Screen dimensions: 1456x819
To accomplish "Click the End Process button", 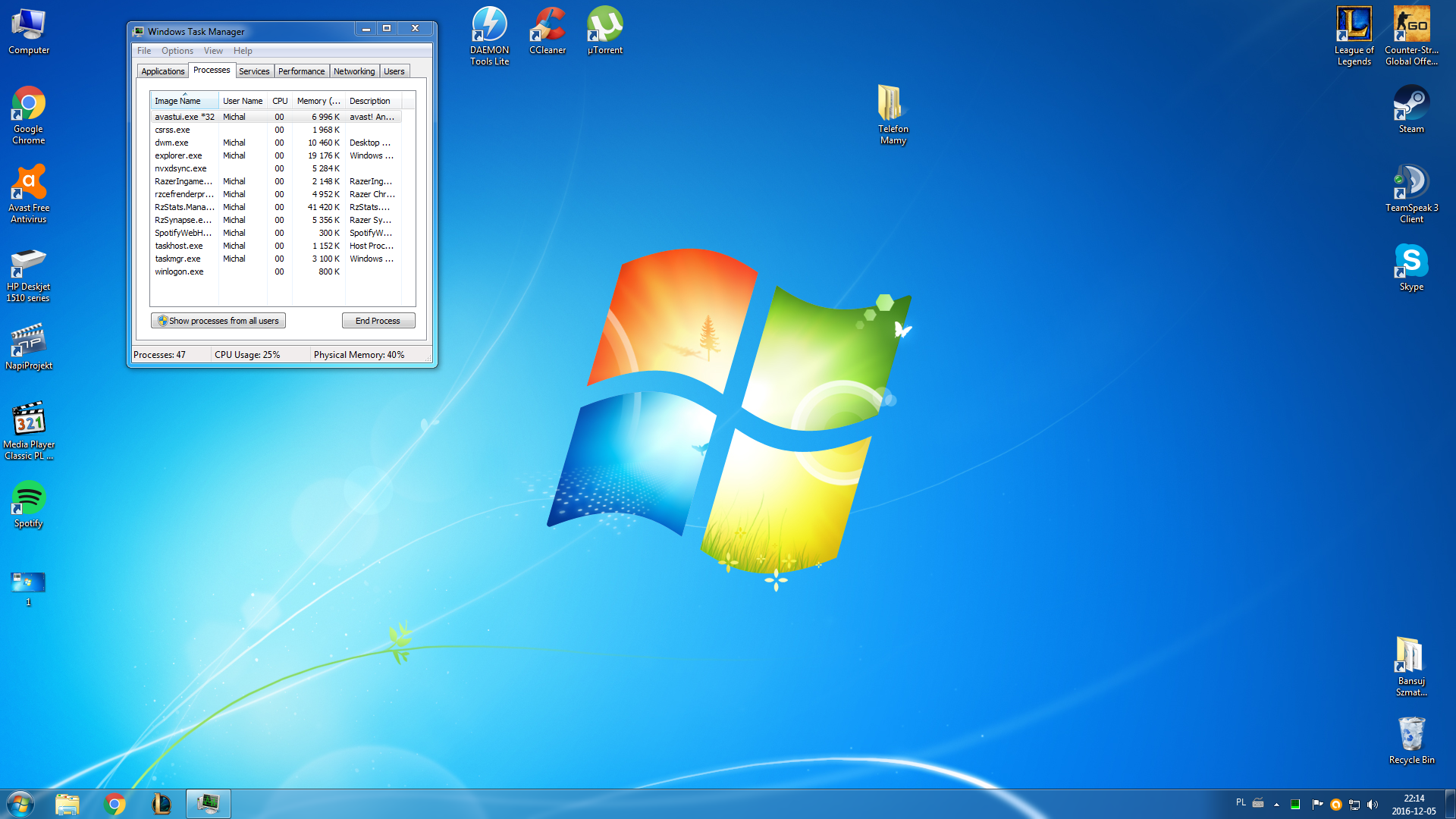I will (378, 321).
